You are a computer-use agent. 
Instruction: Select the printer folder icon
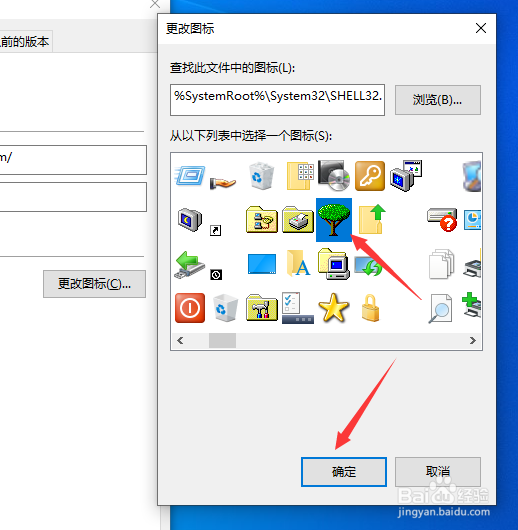[298, 220]
